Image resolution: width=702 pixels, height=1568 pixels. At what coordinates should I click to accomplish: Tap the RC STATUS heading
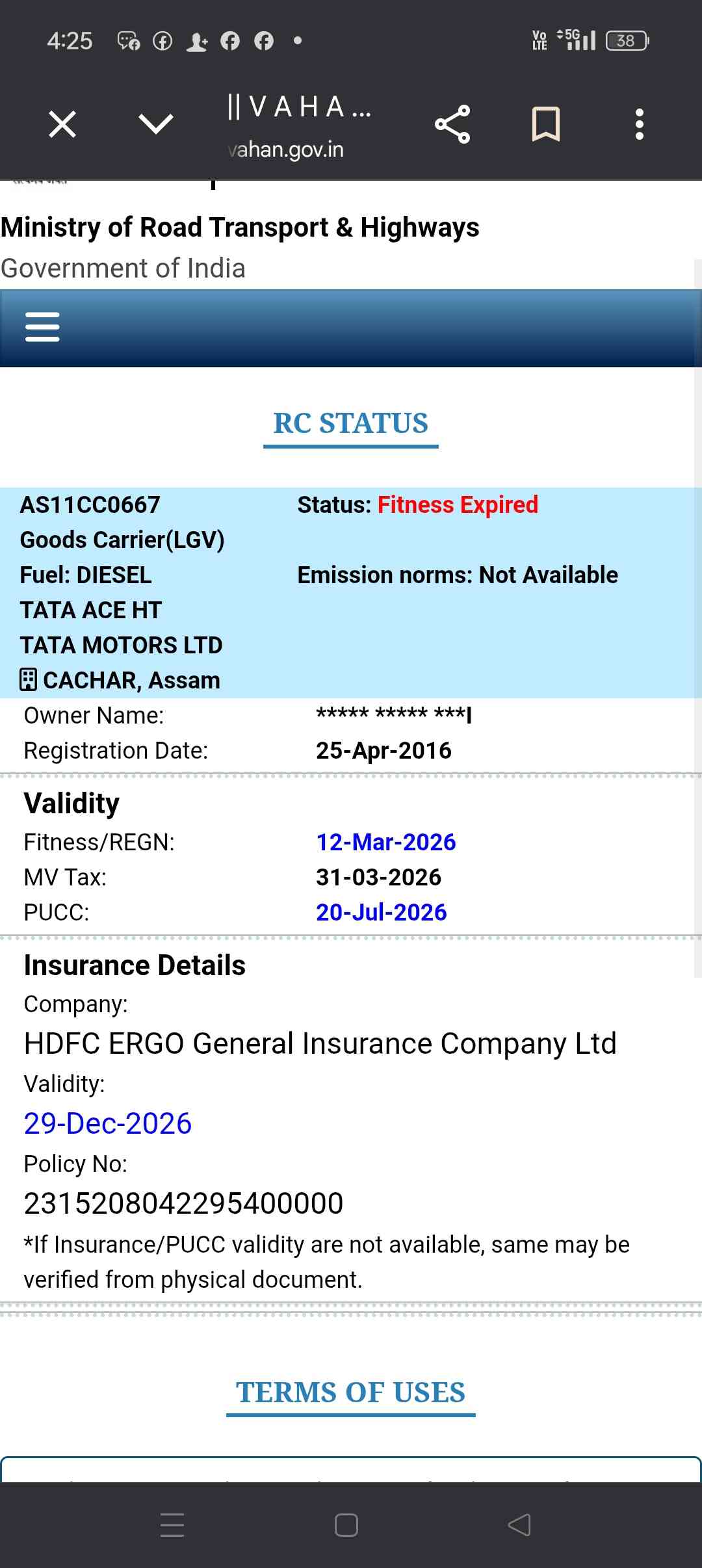coord(351,424)
